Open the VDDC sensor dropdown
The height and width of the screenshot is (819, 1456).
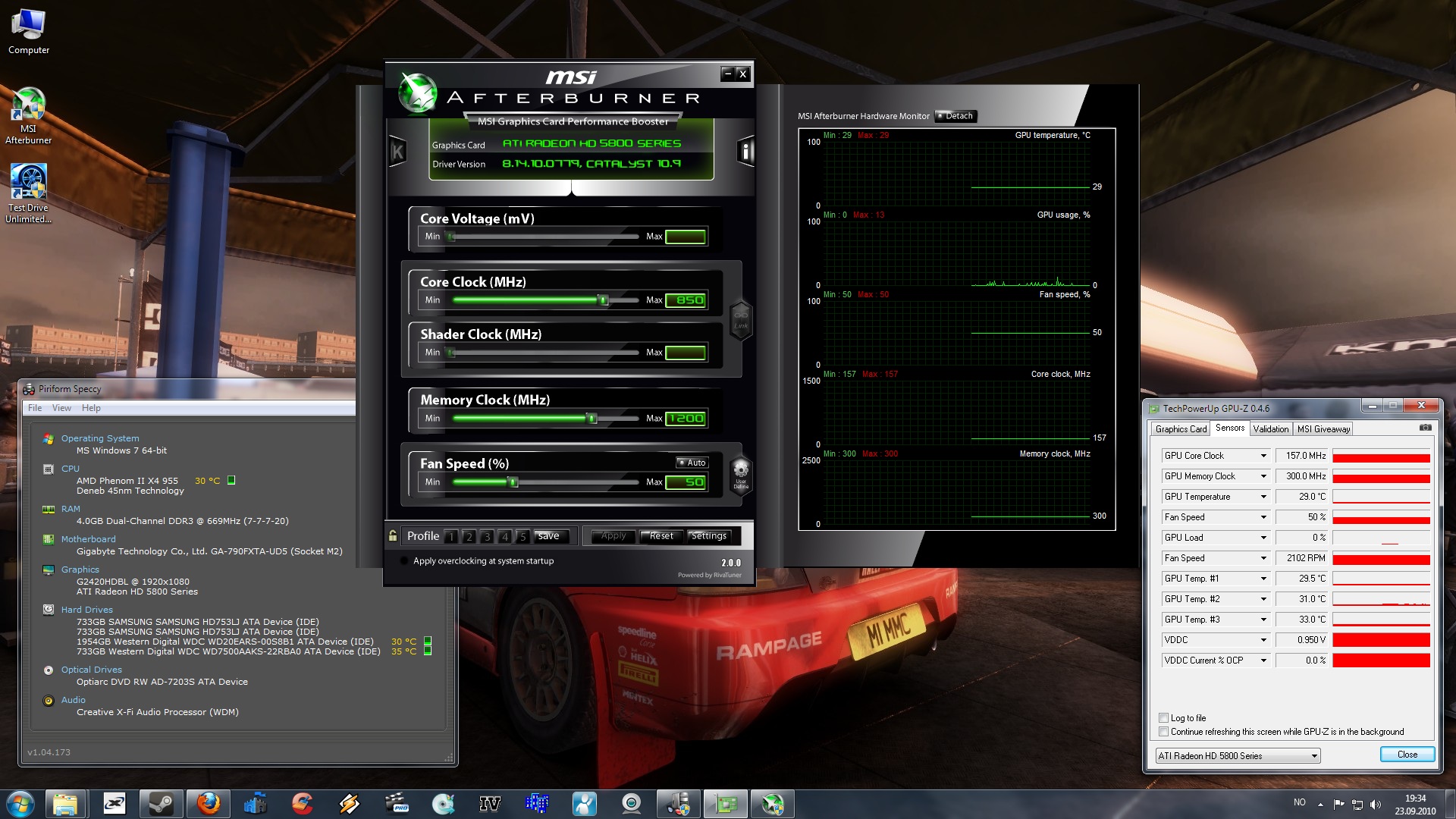pos(1263,640)
